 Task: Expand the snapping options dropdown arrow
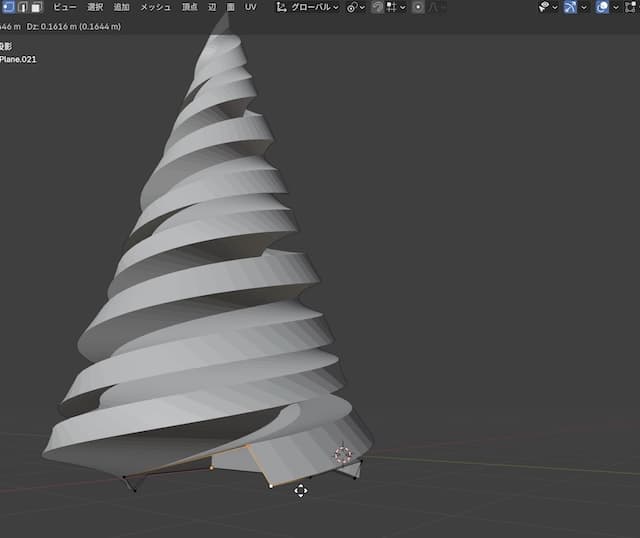[x=403, y=7]
